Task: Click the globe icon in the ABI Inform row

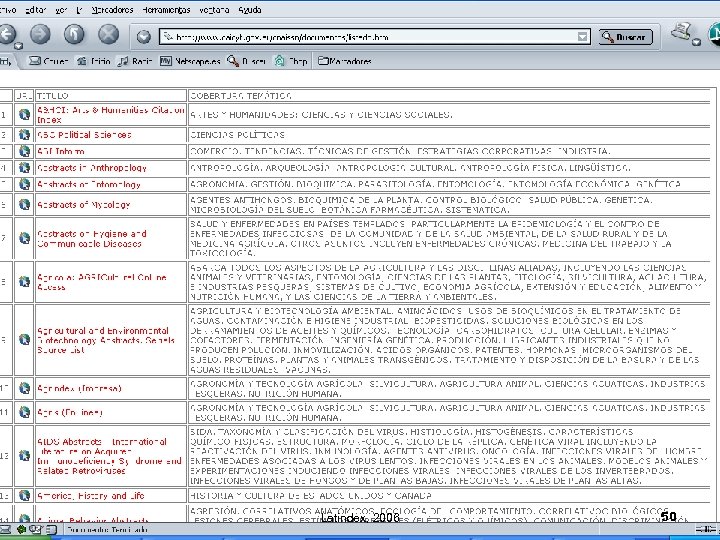Action: click(24, 151)
